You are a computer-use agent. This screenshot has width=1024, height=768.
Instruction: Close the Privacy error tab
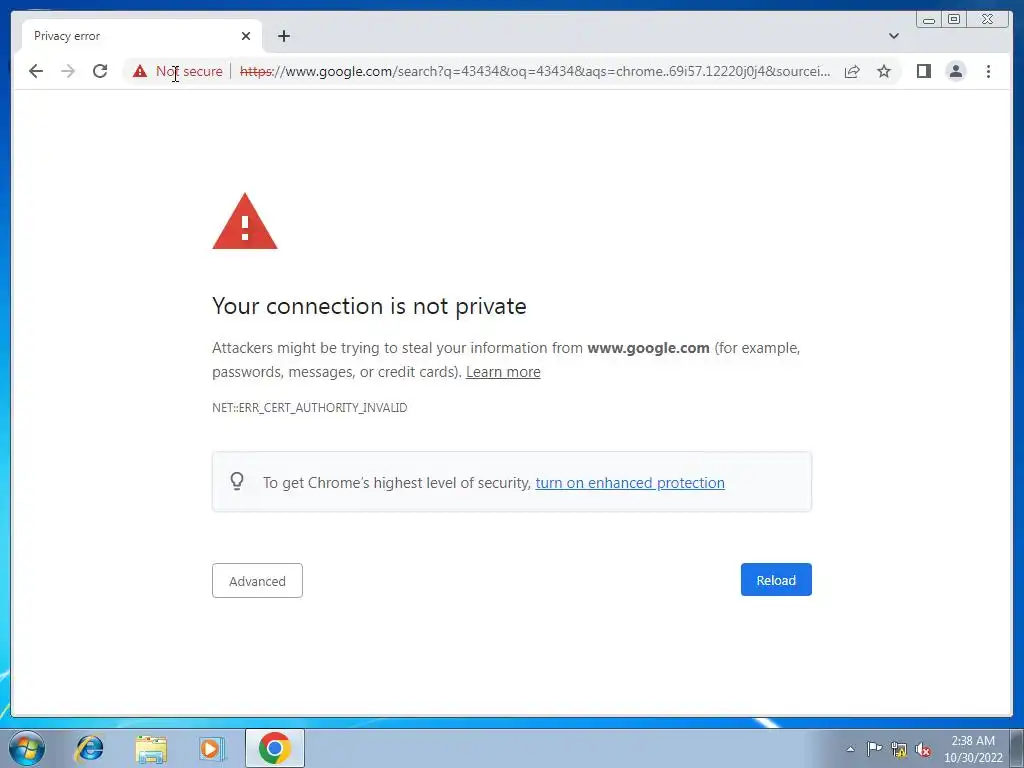246,36
